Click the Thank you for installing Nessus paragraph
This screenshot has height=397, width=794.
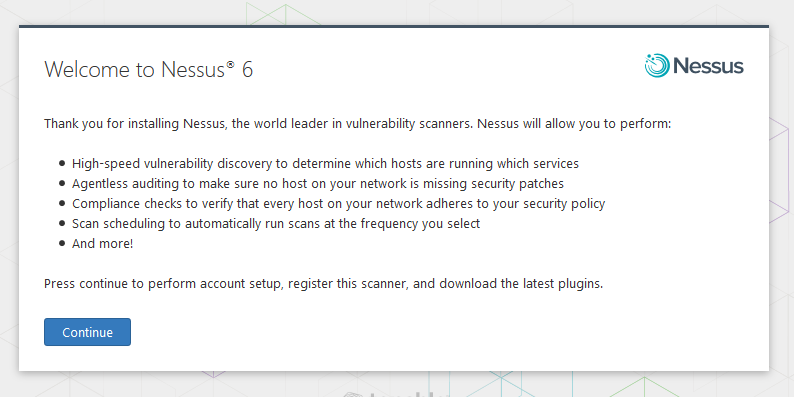coord(358,124)
